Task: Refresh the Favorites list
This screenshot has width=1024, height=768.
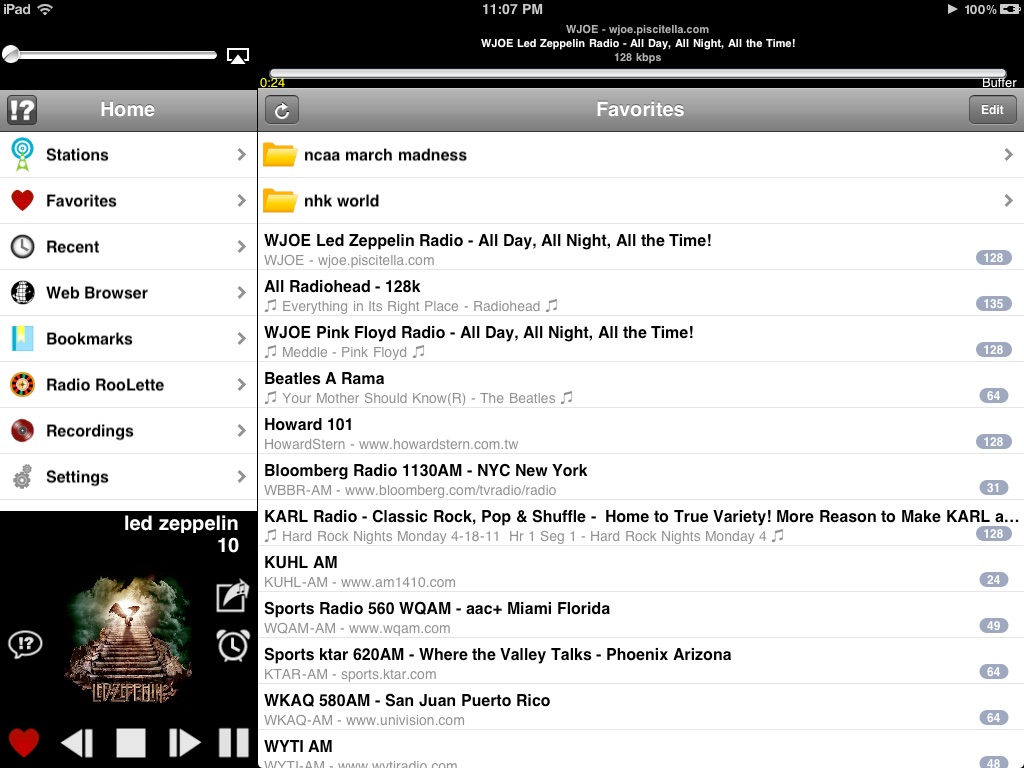Action: [x=281, y=110]
